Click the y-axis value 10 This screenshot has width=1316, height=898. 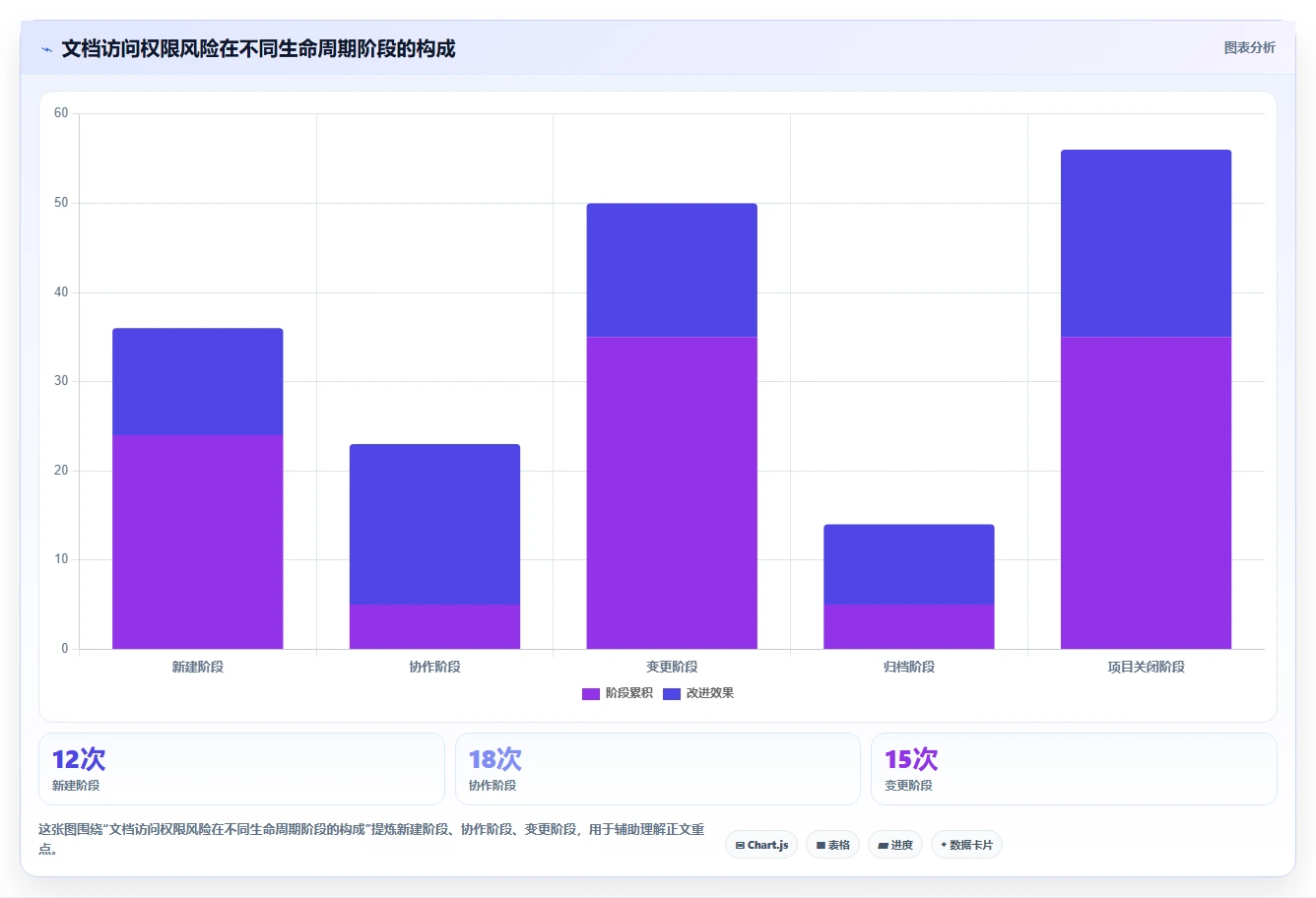coord(61,559)
